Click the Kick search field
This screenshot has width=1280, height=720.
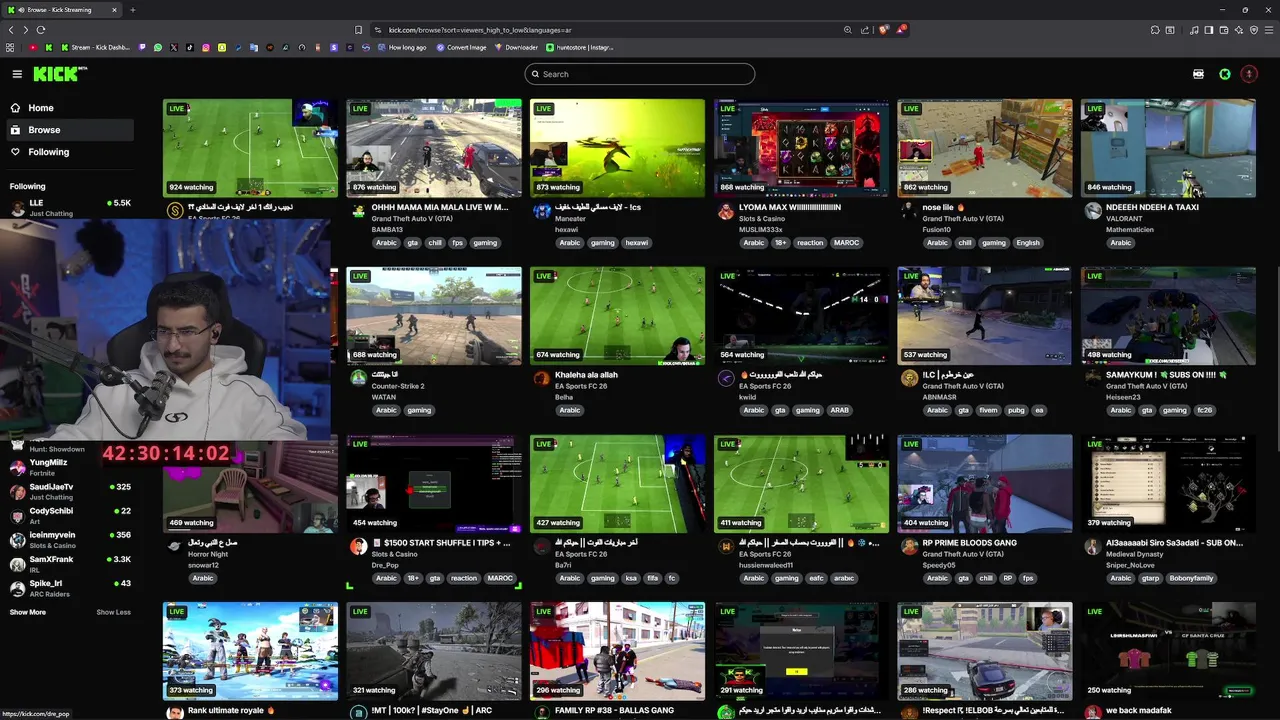point(640,74)
